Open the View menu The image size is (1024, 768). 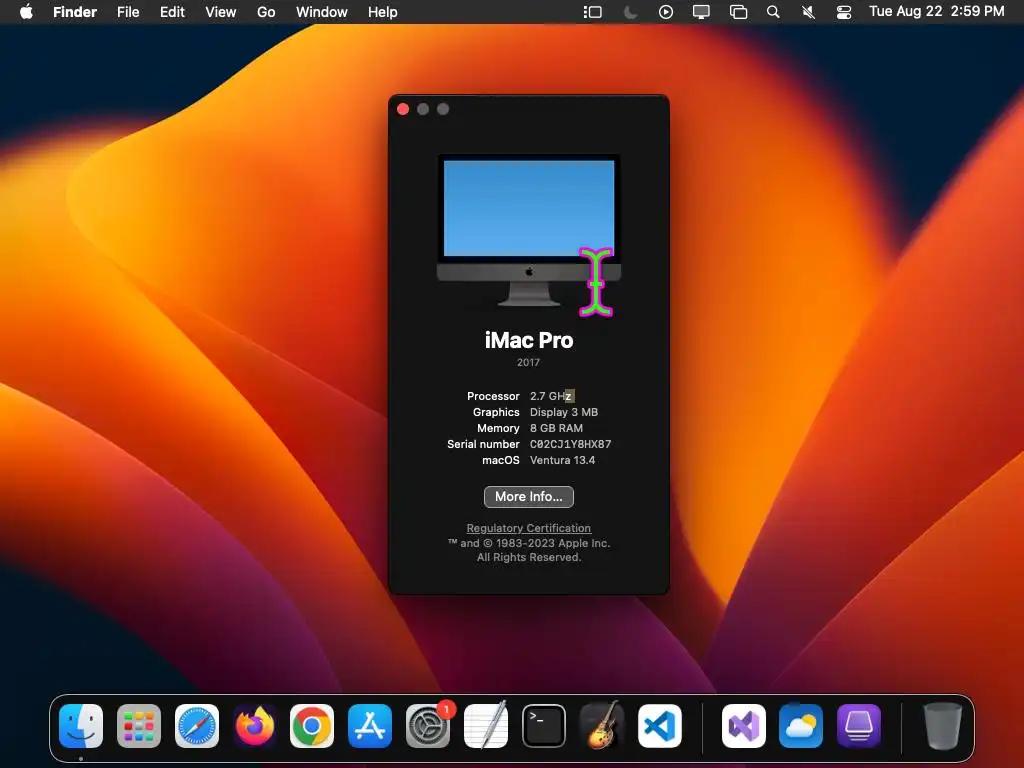click(221, 12)
